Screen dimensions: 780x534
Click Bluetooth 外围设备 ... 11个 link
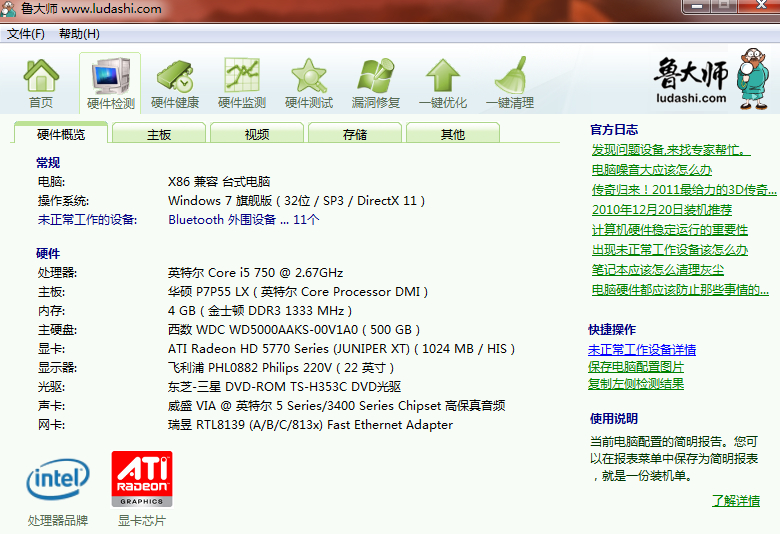point(244,219)
